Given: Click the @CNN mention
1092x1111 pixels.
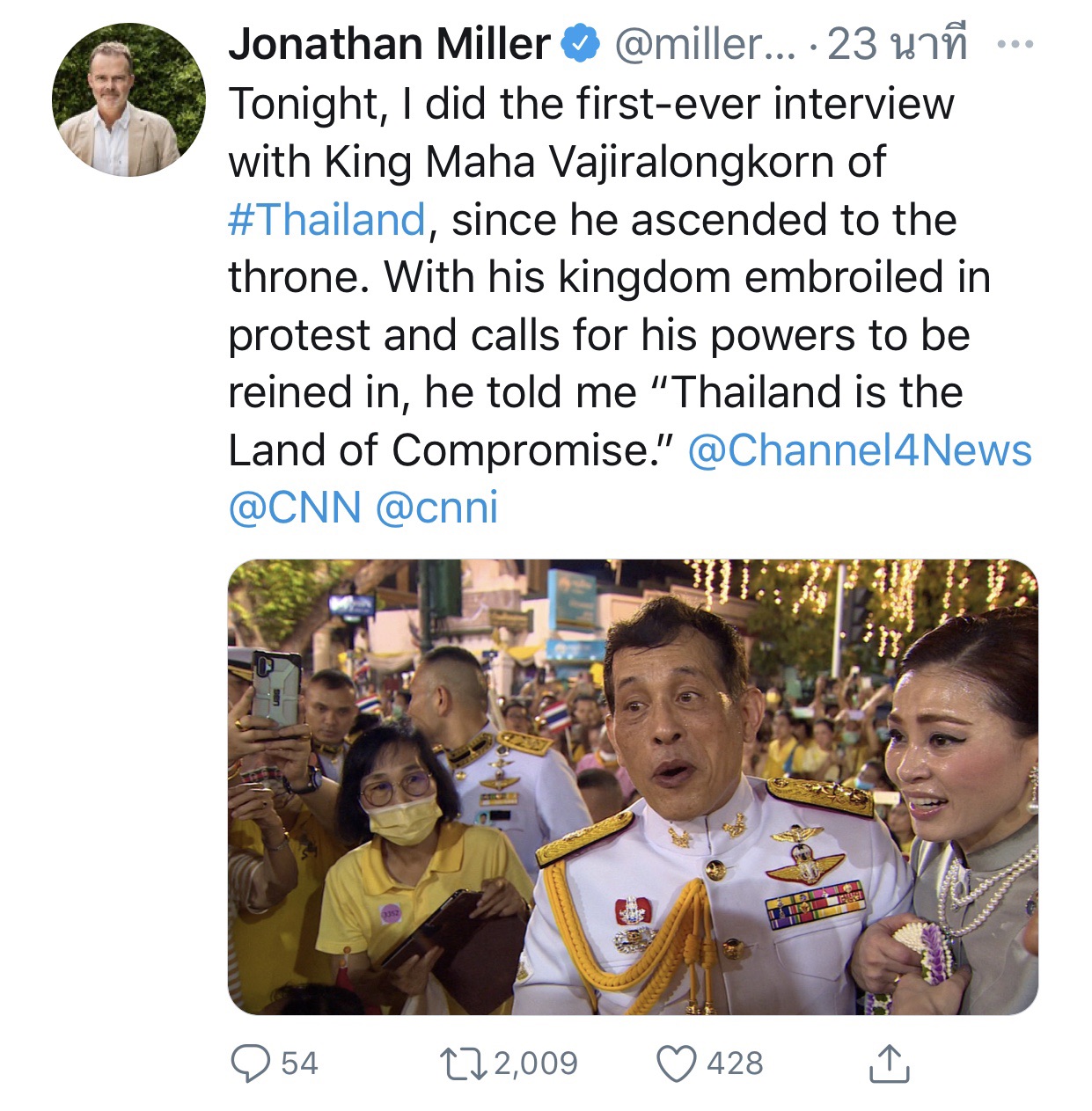Looking at the screenshot, I should (x=295, y=508).
